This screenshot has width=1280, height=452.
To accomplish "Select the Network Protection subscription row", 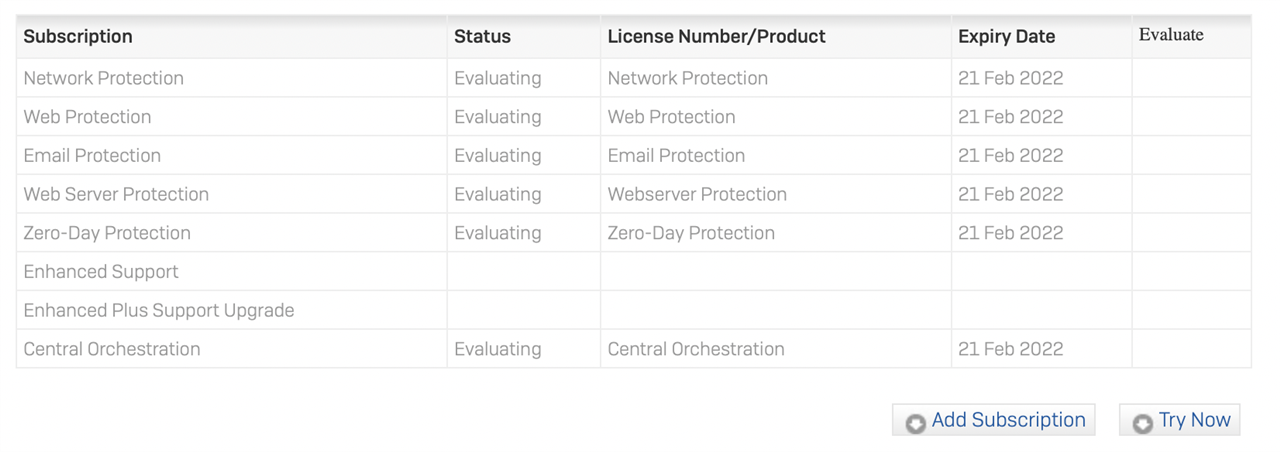I will [633, 78].
